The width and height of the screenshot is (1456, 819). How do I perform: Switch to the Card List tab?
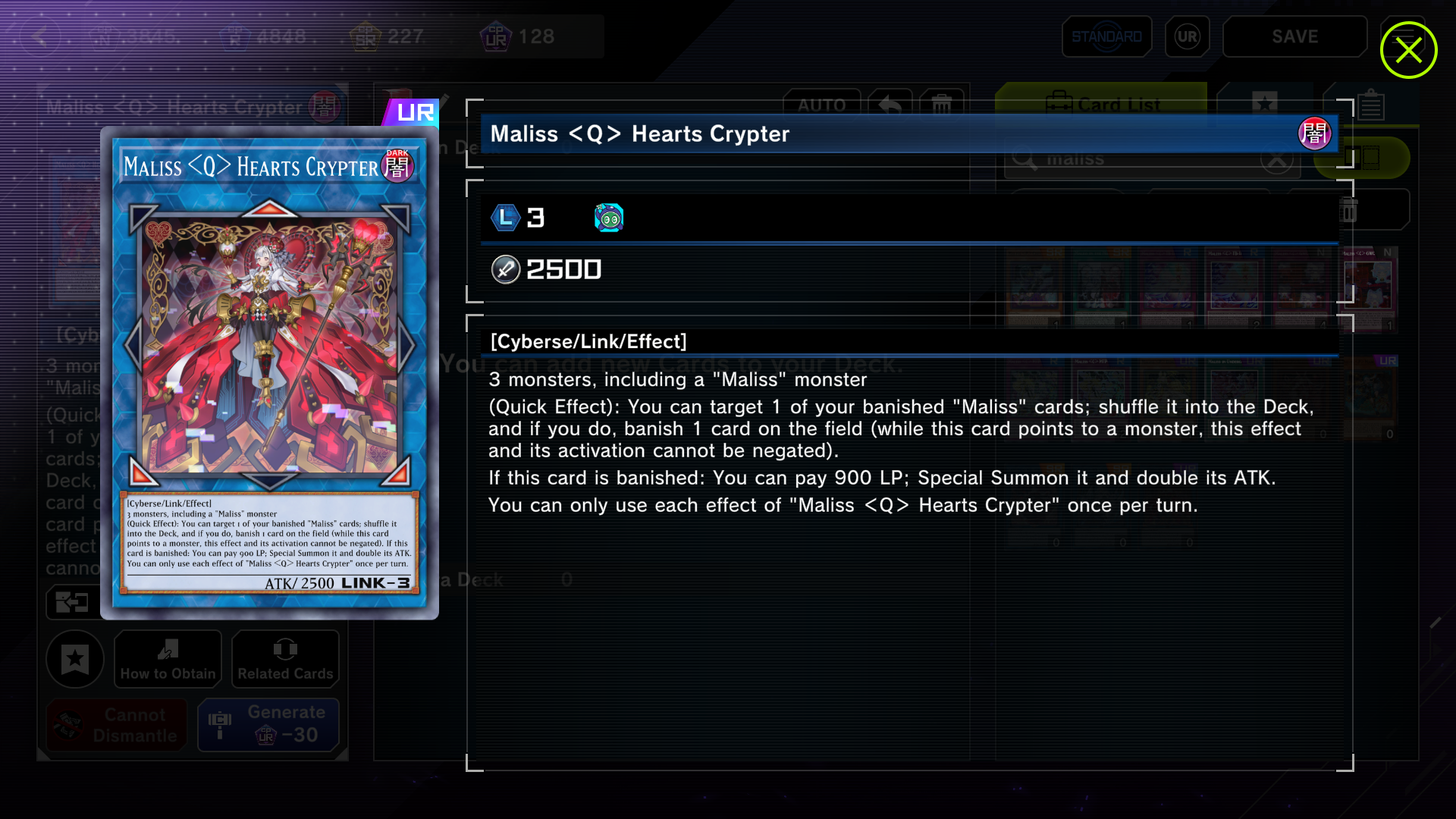1101,104
